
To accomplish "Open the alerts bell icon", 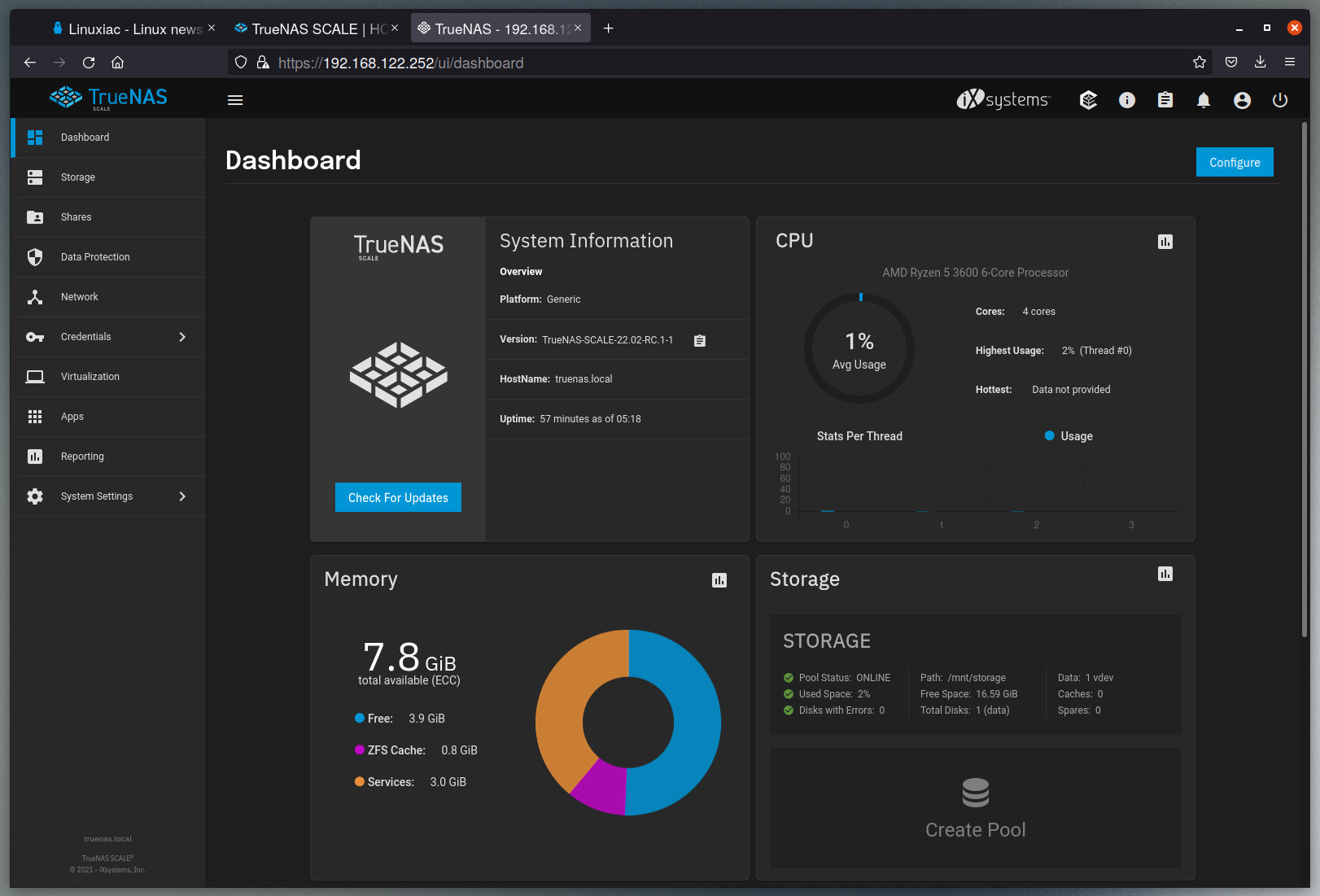I will coord(1203,100).
